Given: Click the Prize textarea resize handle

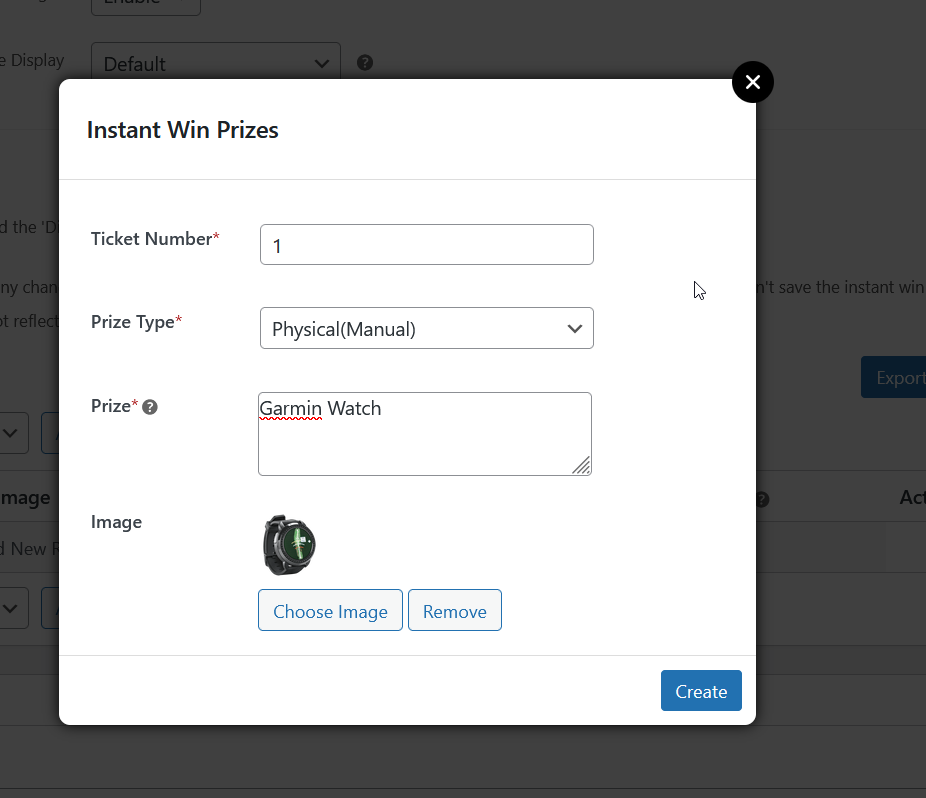Looking at the screenshot, I should (581, 465).
